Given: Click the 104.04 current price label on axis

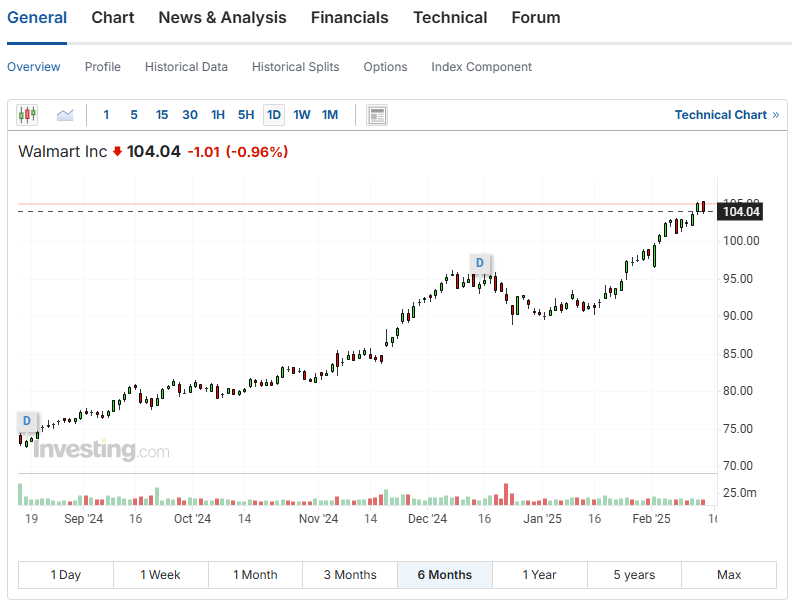Looking at the screenshot, I should 740,212.
